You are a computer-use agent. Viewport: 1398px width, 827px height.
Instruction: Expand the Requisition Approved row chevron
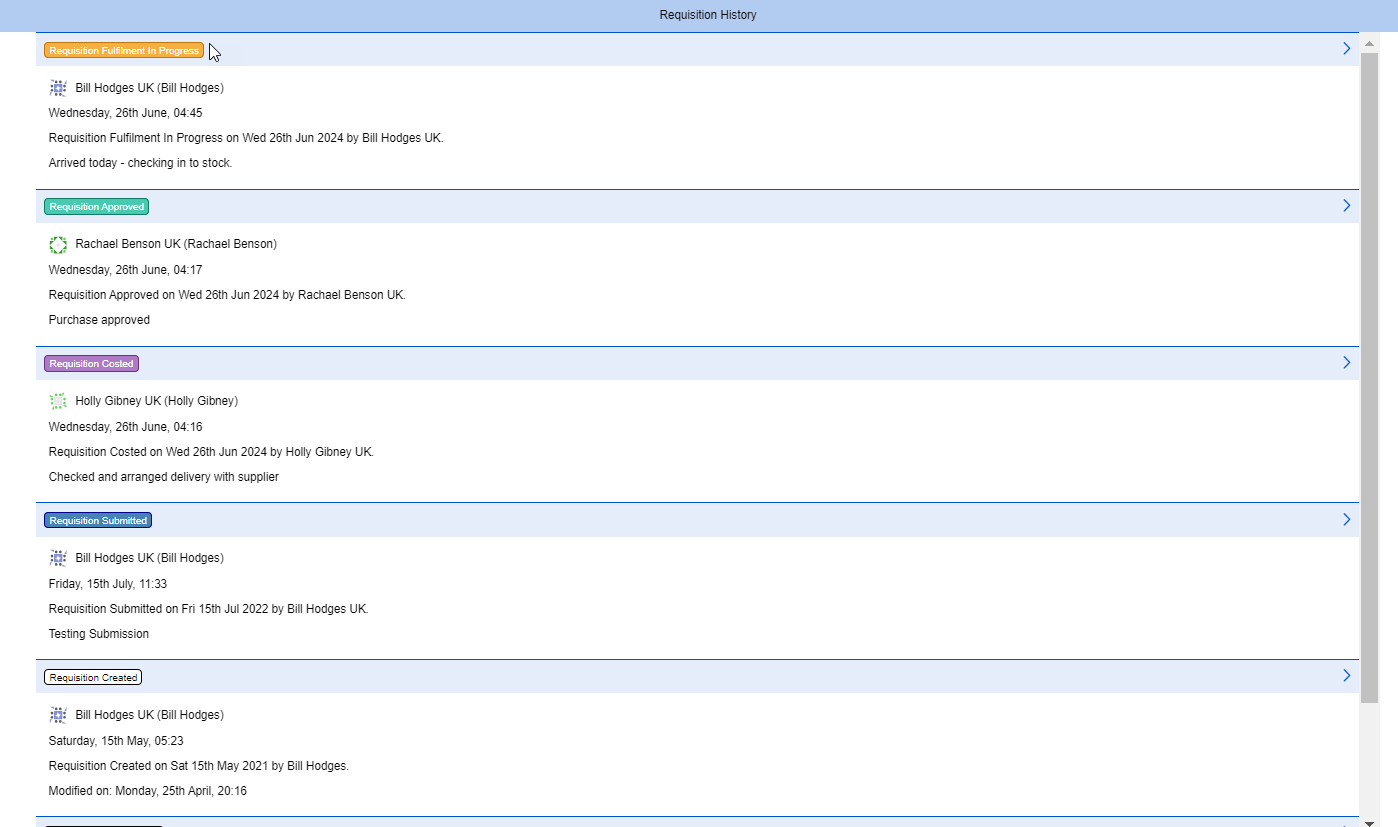click(1347, 205)
